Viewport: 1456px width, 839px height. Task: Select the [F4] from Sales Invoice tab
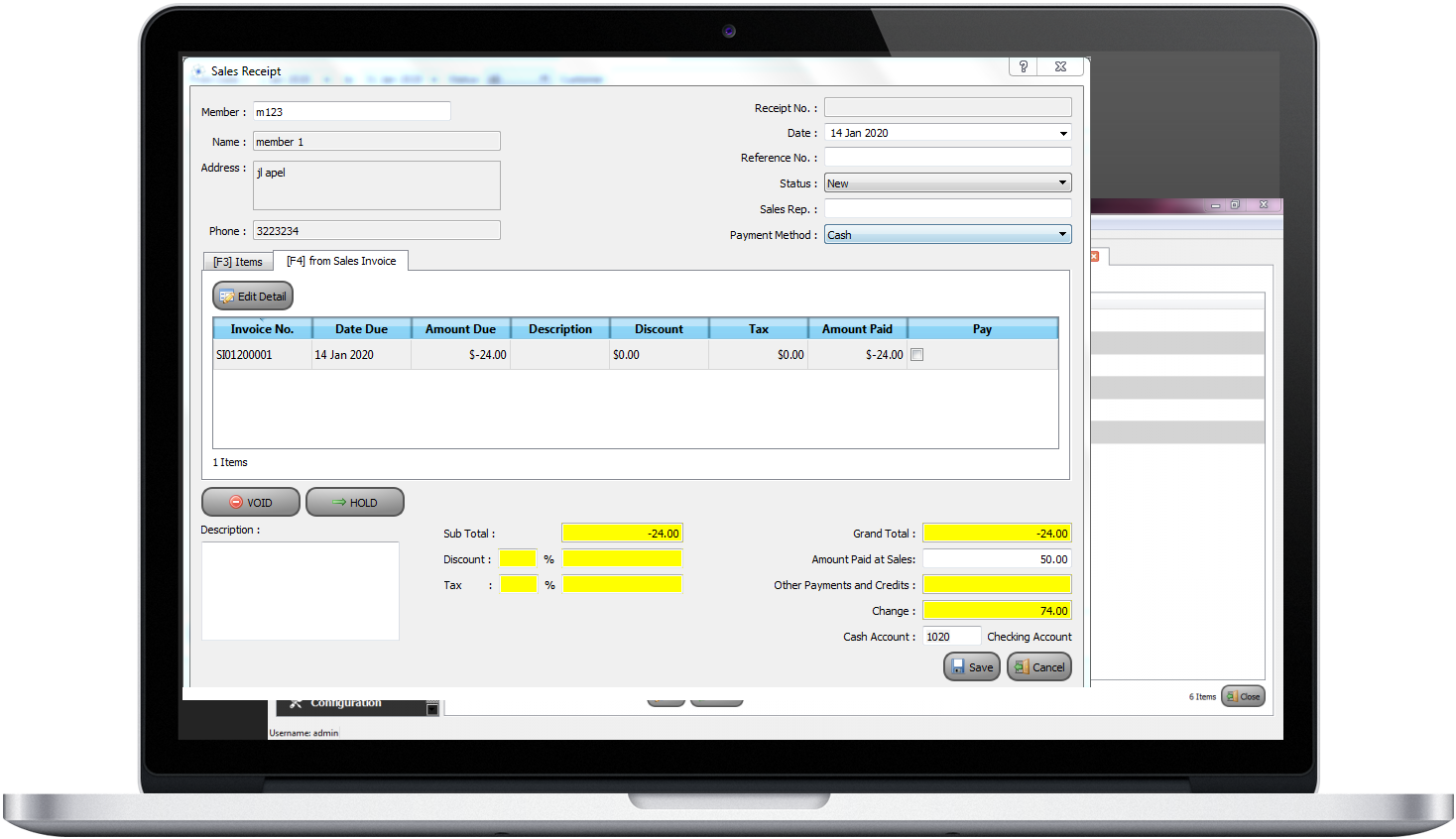click(x=340, y=261)
